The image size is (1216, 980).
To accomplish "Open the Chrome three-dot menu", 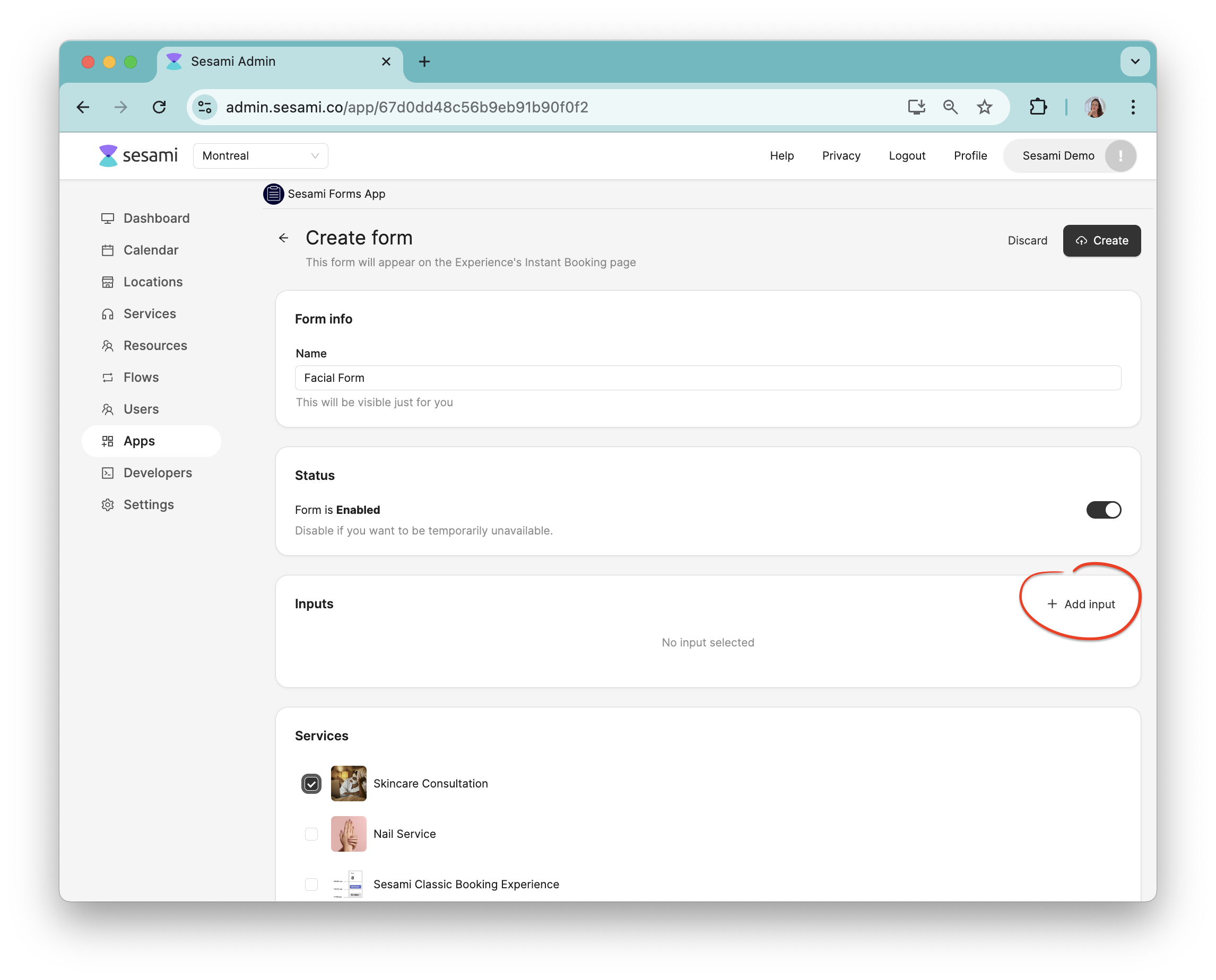I will coord(1133,107).
